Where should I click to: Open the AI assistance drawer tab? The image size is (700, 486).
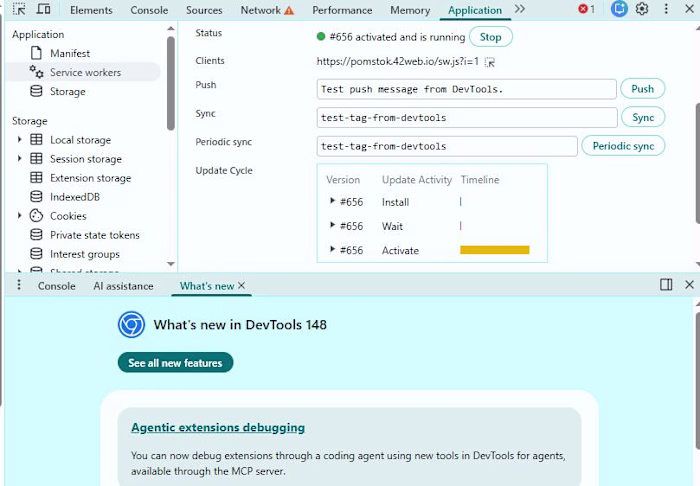[123, 286]
